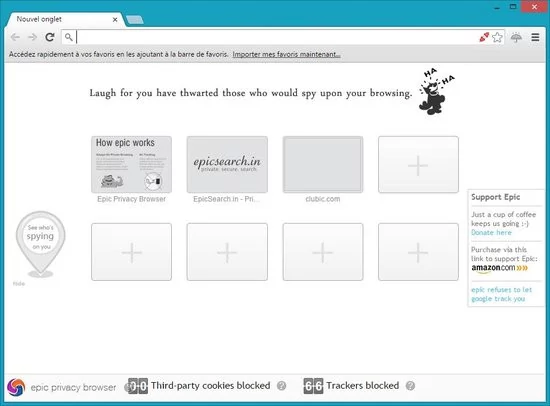Viewport: 550px width, 406px height.
Task: Go back with the back arrow
Action: pos(15,37)
